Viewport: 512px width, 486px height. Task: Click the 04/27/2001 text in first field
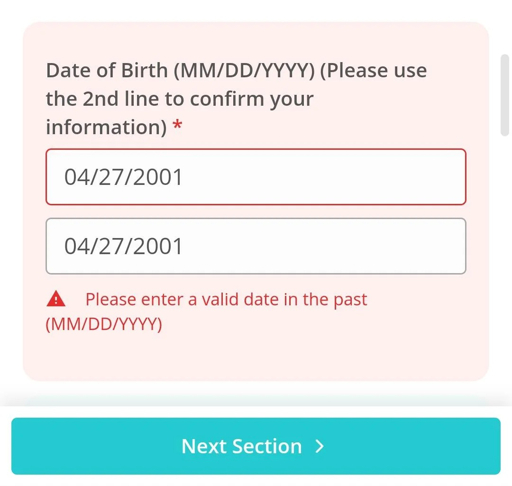(123, 177)
